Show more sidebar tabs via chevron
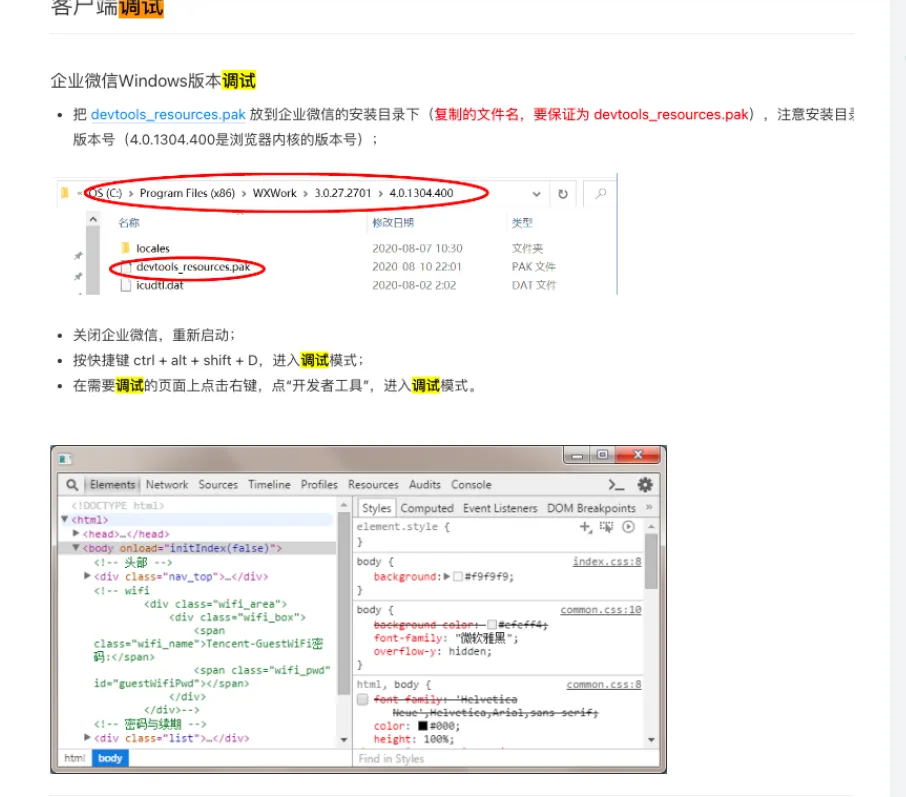This screenshot has width=906, height=797. (649, 507)
